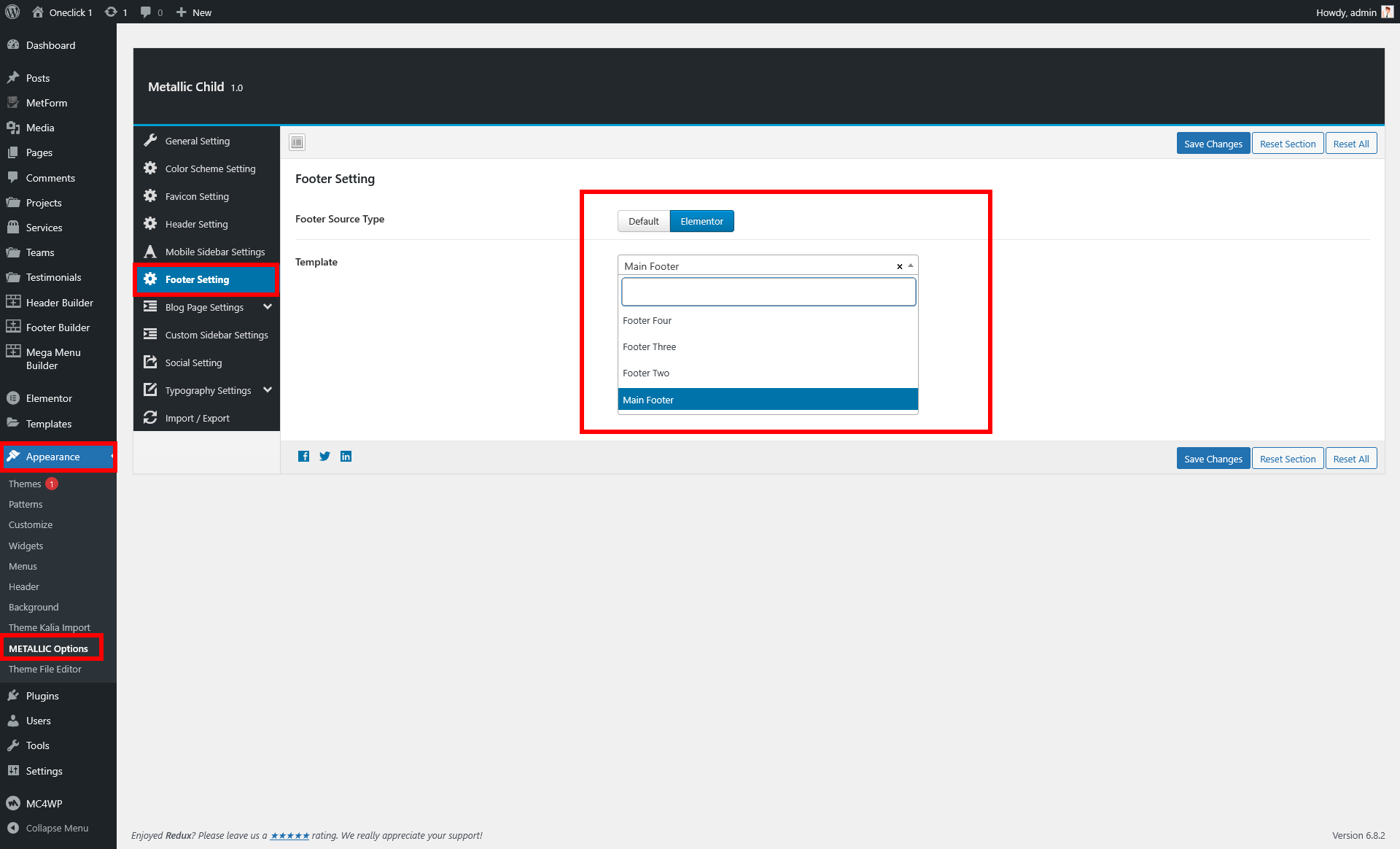Screen dimensions: 1400x849
Task: Click the updates icon in admin bar
Action: (x=111, y=12)
